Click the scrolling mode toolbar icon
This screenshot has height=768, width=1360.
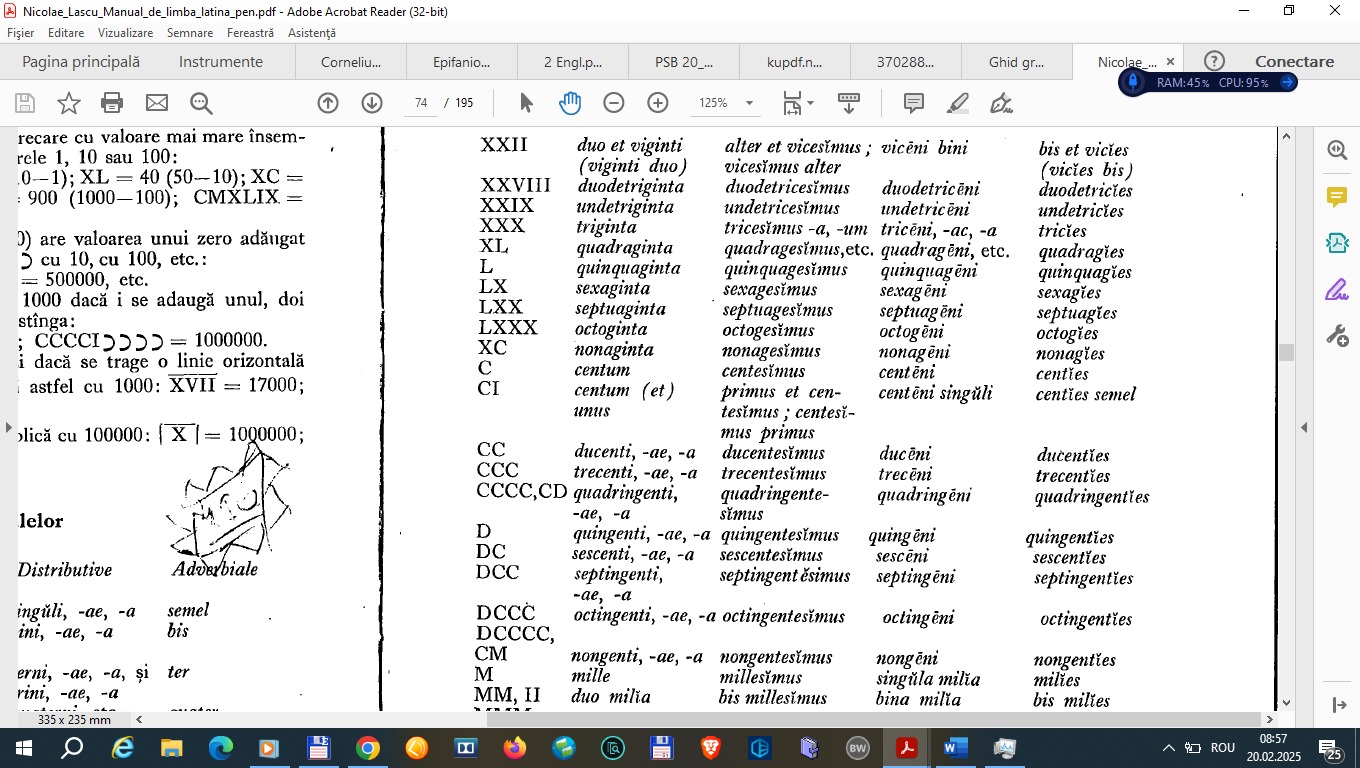pos(849,103)
